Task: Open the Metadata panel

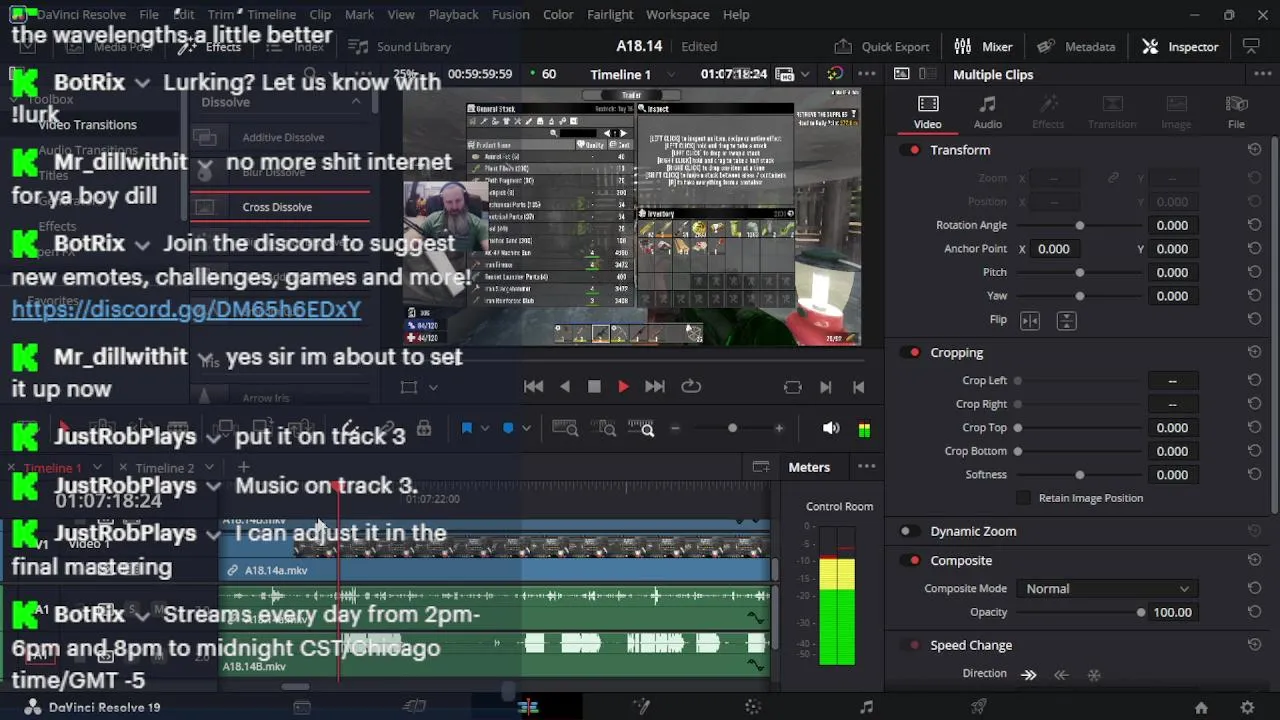Action: point(1076,46)
